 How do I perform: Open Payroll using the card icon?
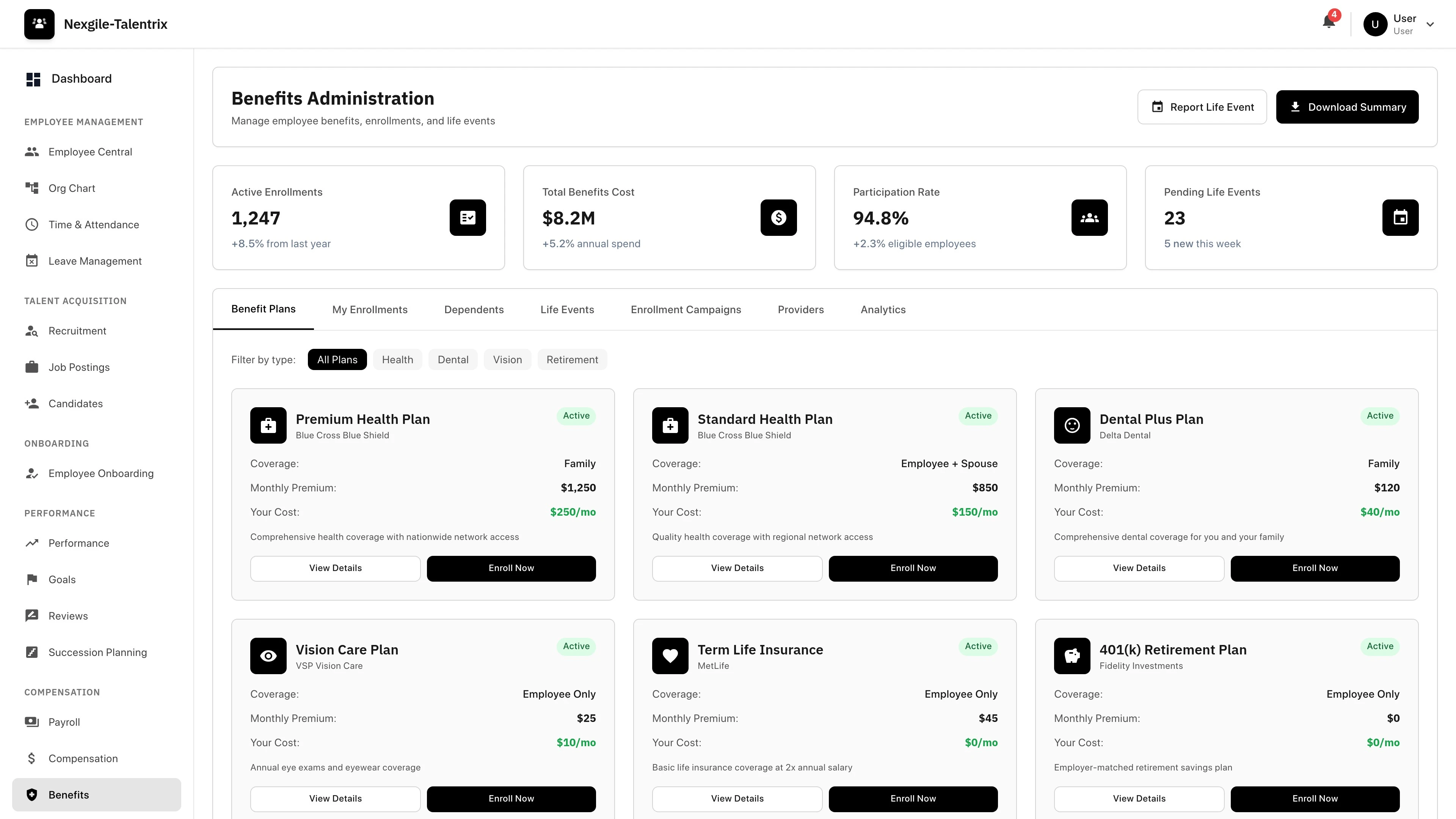point(31,722)
